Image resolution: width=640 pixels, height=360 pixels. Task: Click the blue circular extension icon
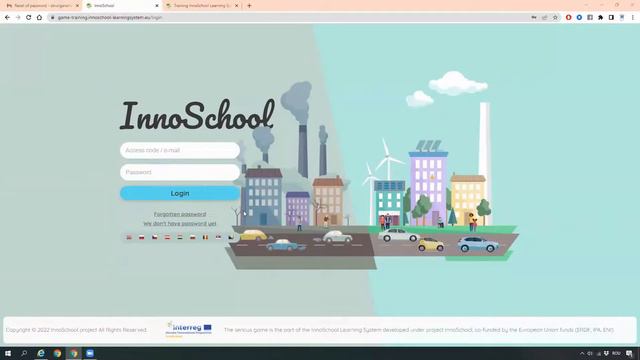click(579, 18)
